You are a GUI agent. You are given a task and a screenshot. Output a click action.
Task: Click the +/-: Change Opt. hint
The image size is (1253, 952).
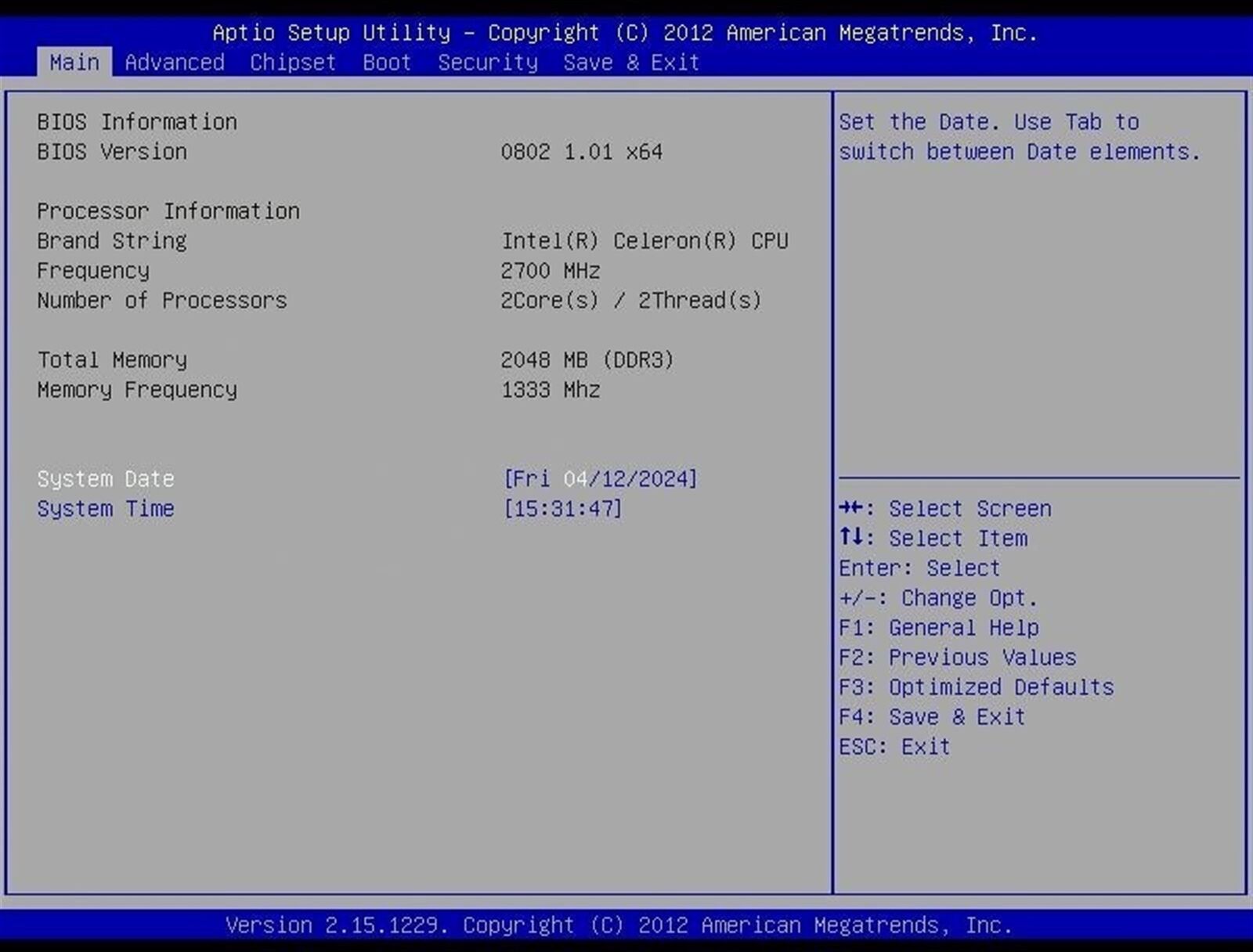[938, 597]
